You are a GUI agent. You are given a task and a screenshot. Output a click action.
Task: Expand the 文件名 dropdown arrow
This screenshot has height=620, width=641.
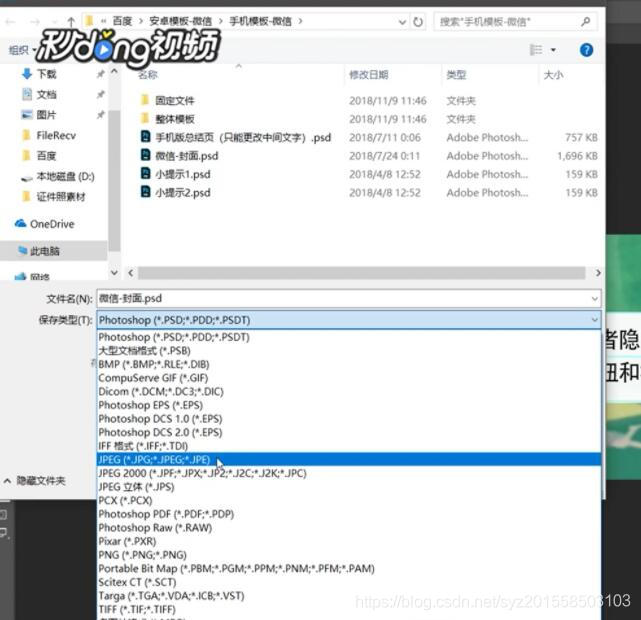(595, 299)
